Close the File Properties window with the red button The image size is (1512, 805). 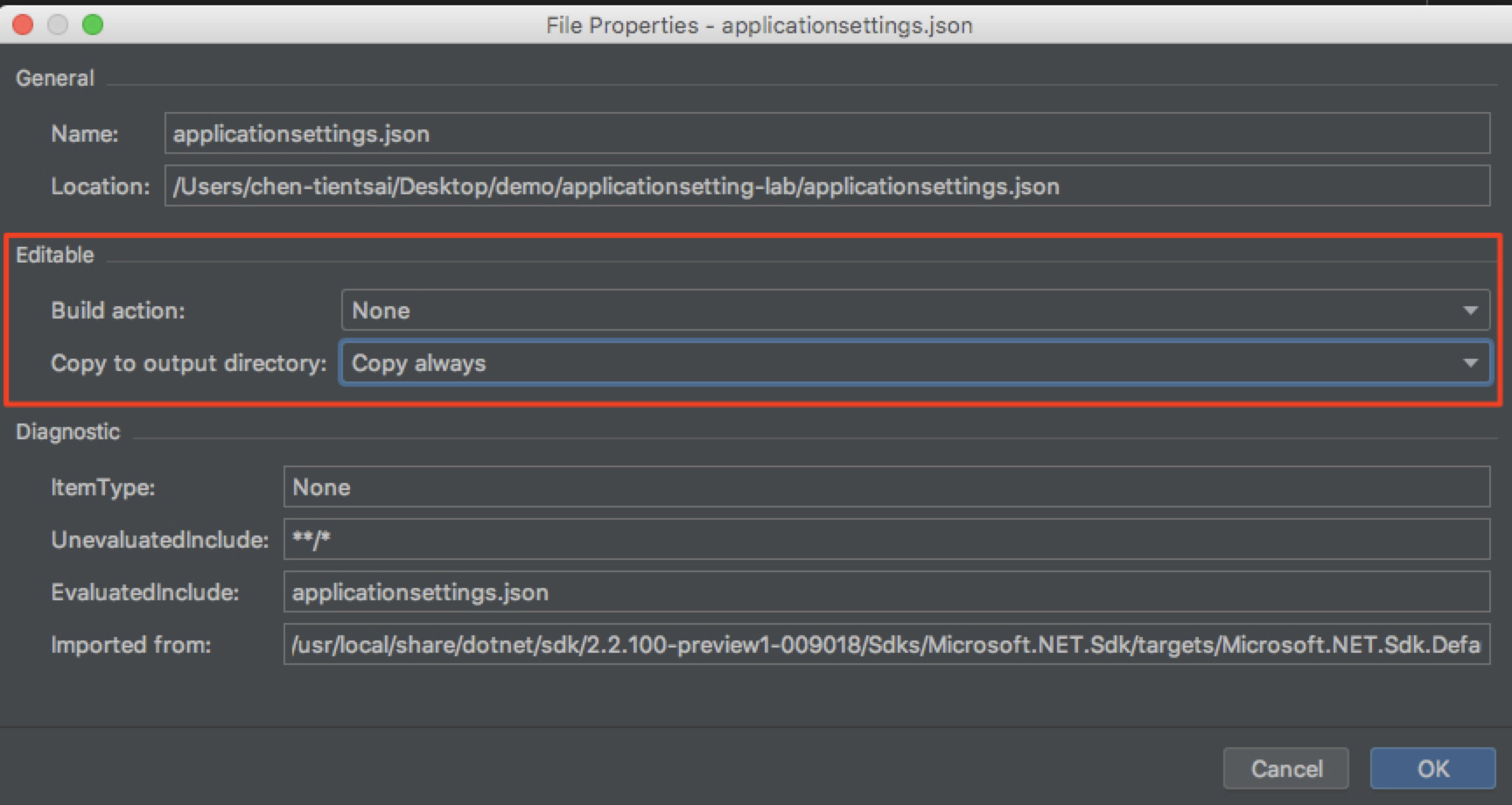click(24, 24)
